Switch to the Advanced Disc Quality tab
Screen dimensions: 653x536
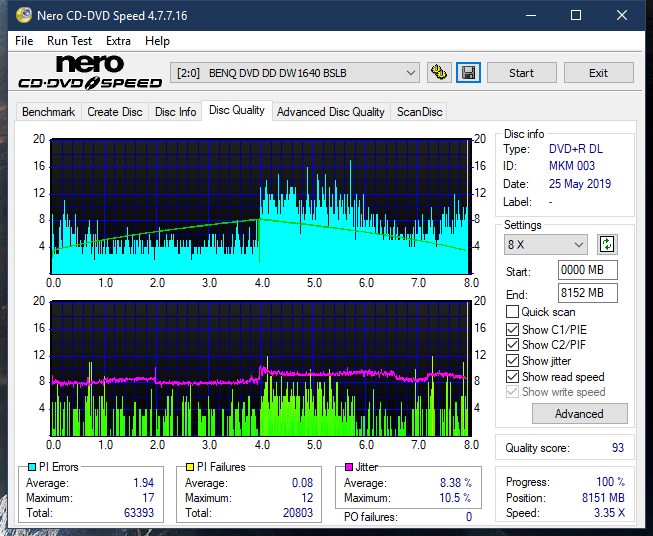point(331,112)
